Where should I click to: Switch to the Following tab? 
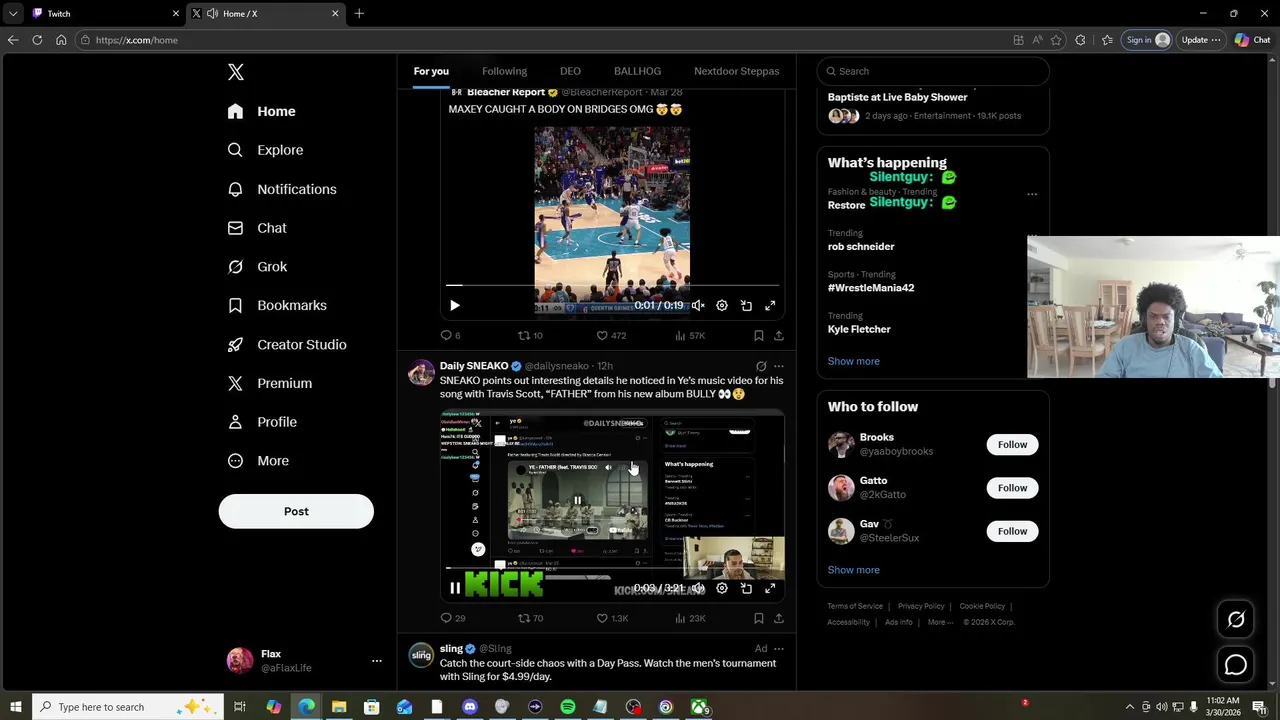point(504,71)
